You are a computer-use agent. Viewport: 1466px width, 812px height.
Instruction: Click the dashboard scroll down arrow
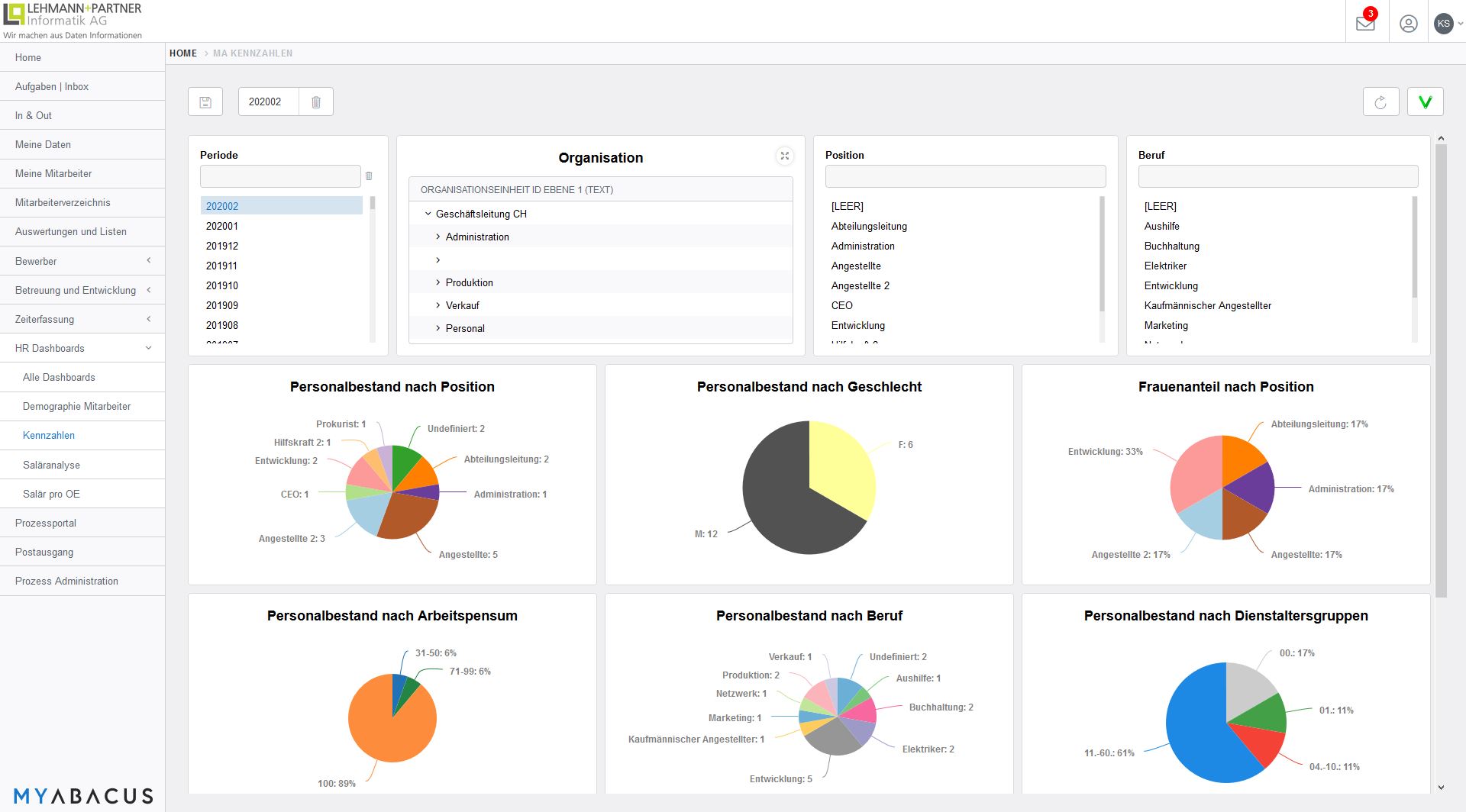tap(1441, 788)
